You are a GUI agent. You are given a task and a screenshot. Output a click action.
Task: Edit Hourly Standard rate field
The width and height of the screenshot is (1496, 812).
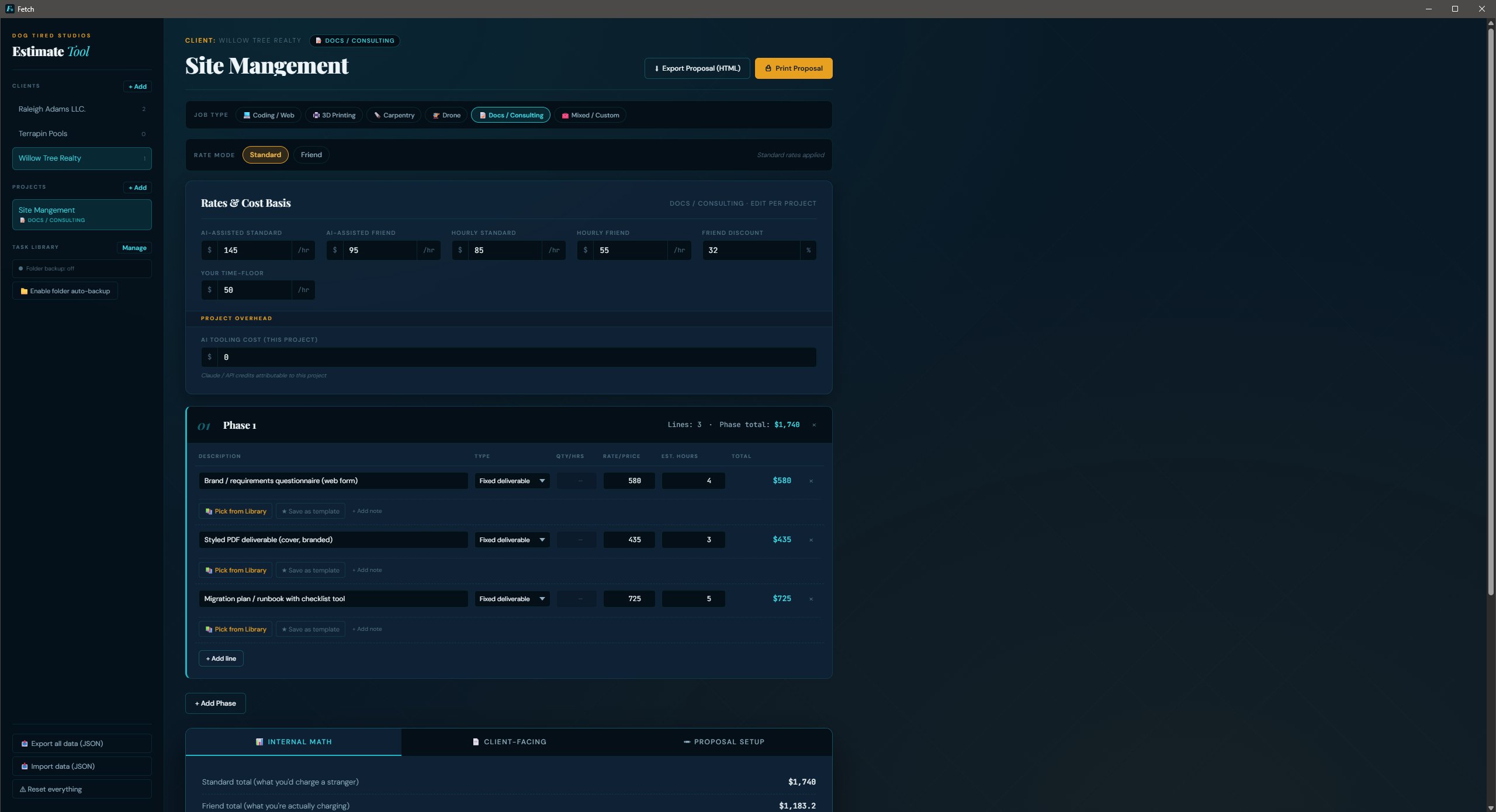coord(505,250)
